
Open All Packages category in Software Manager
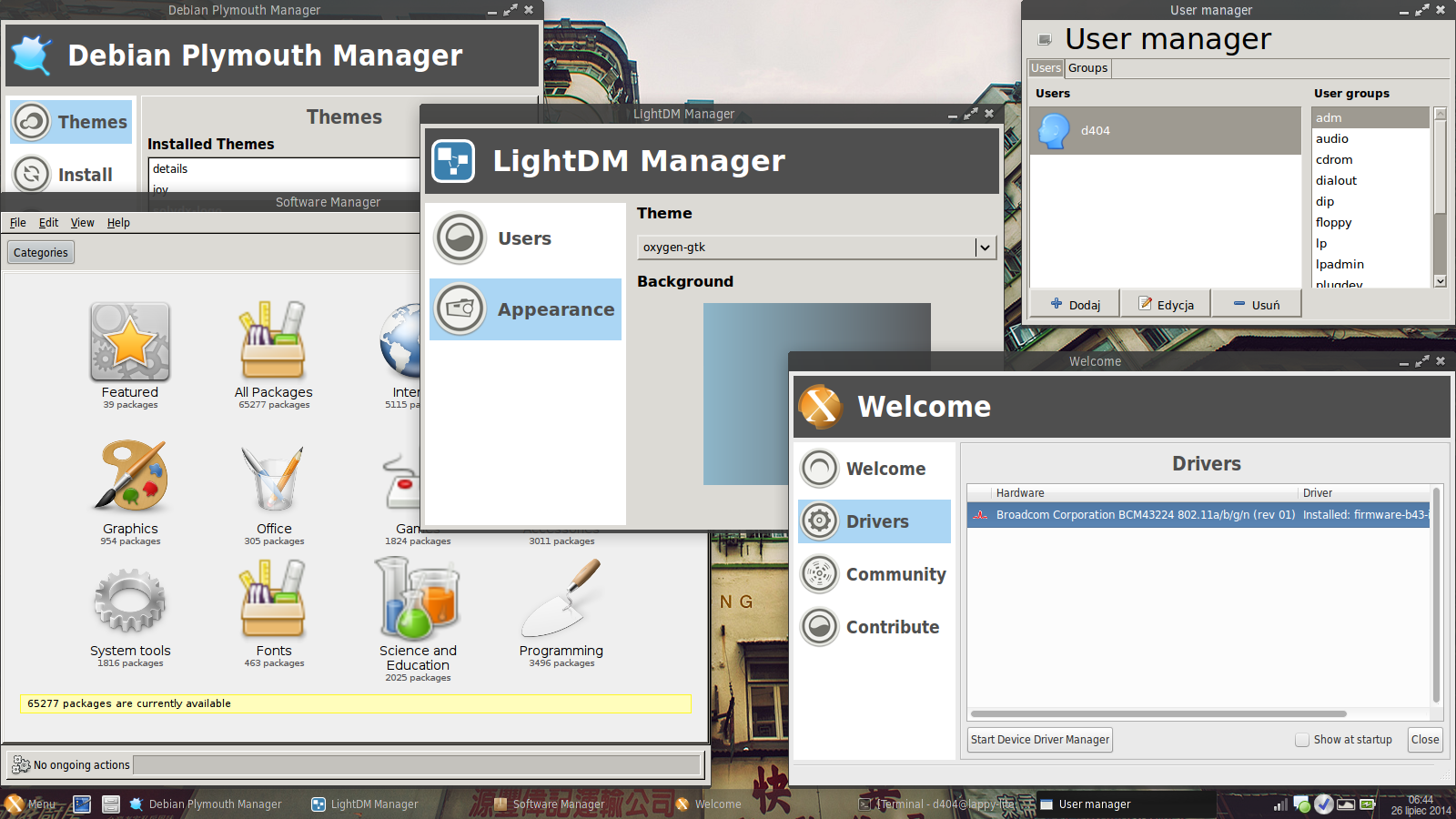click(x=274, y=355)
